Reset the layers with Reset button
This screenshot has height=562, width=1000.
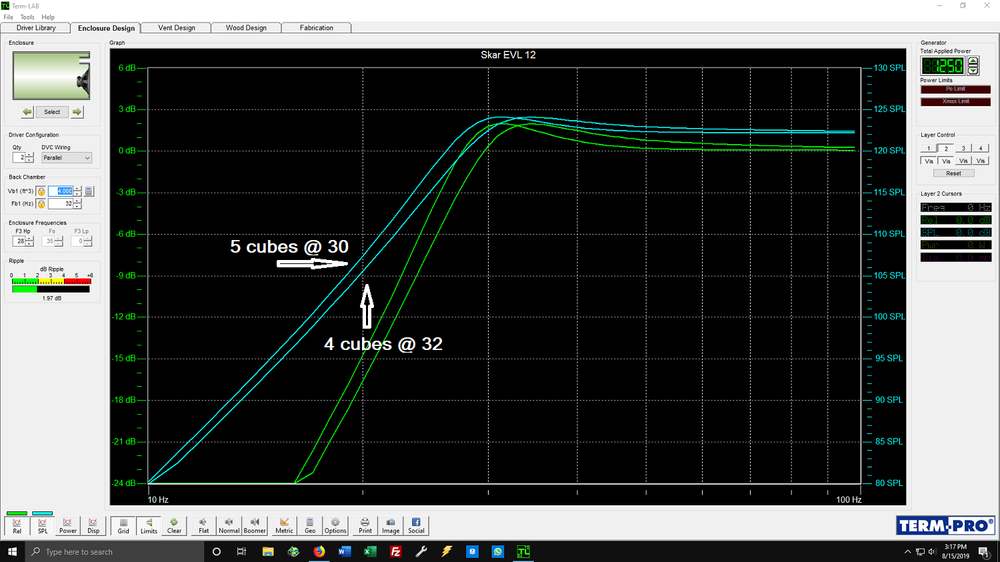coord(953,174)
